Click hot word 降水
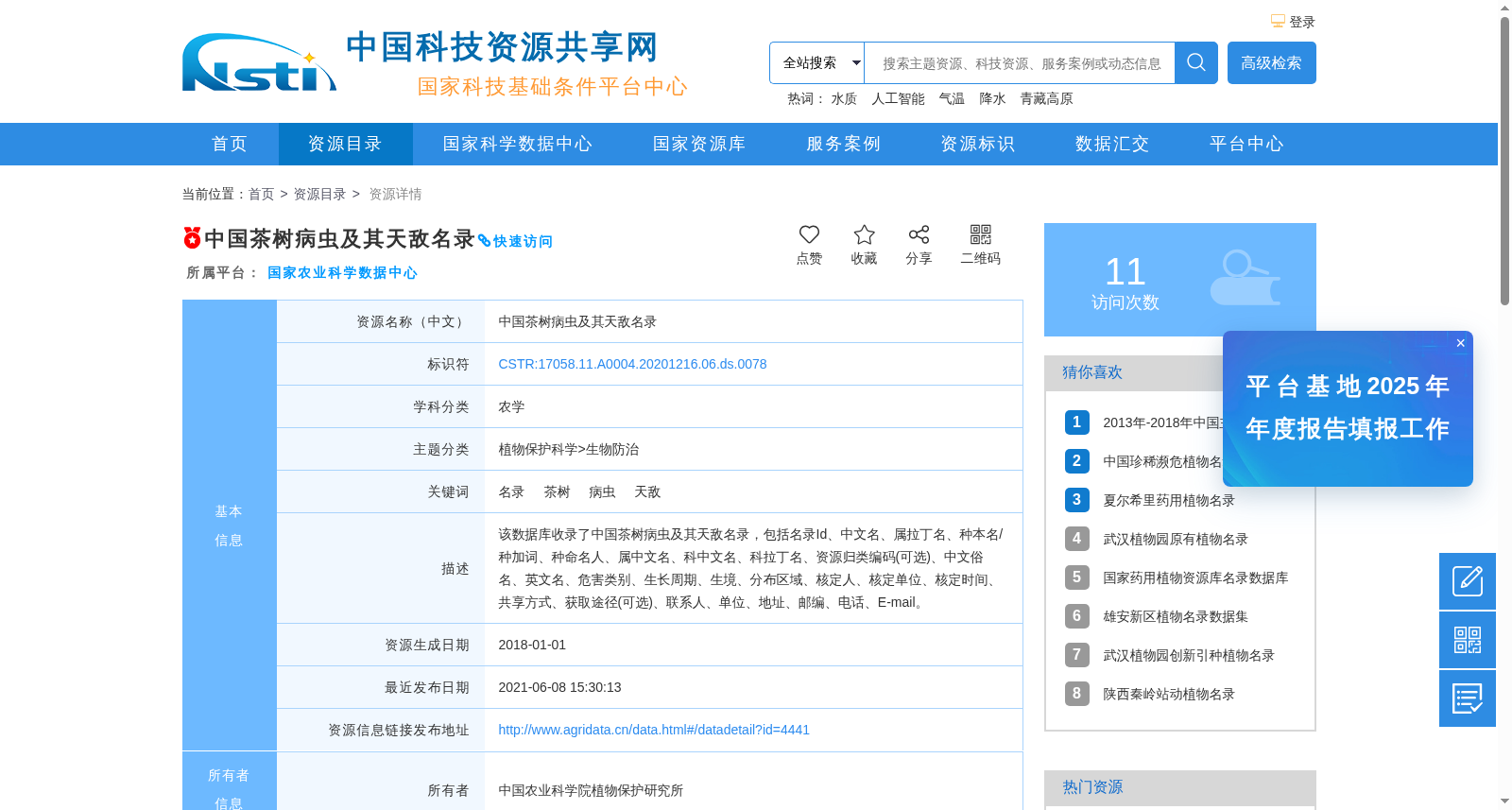 pyautogui.click(x=992, y=98)
